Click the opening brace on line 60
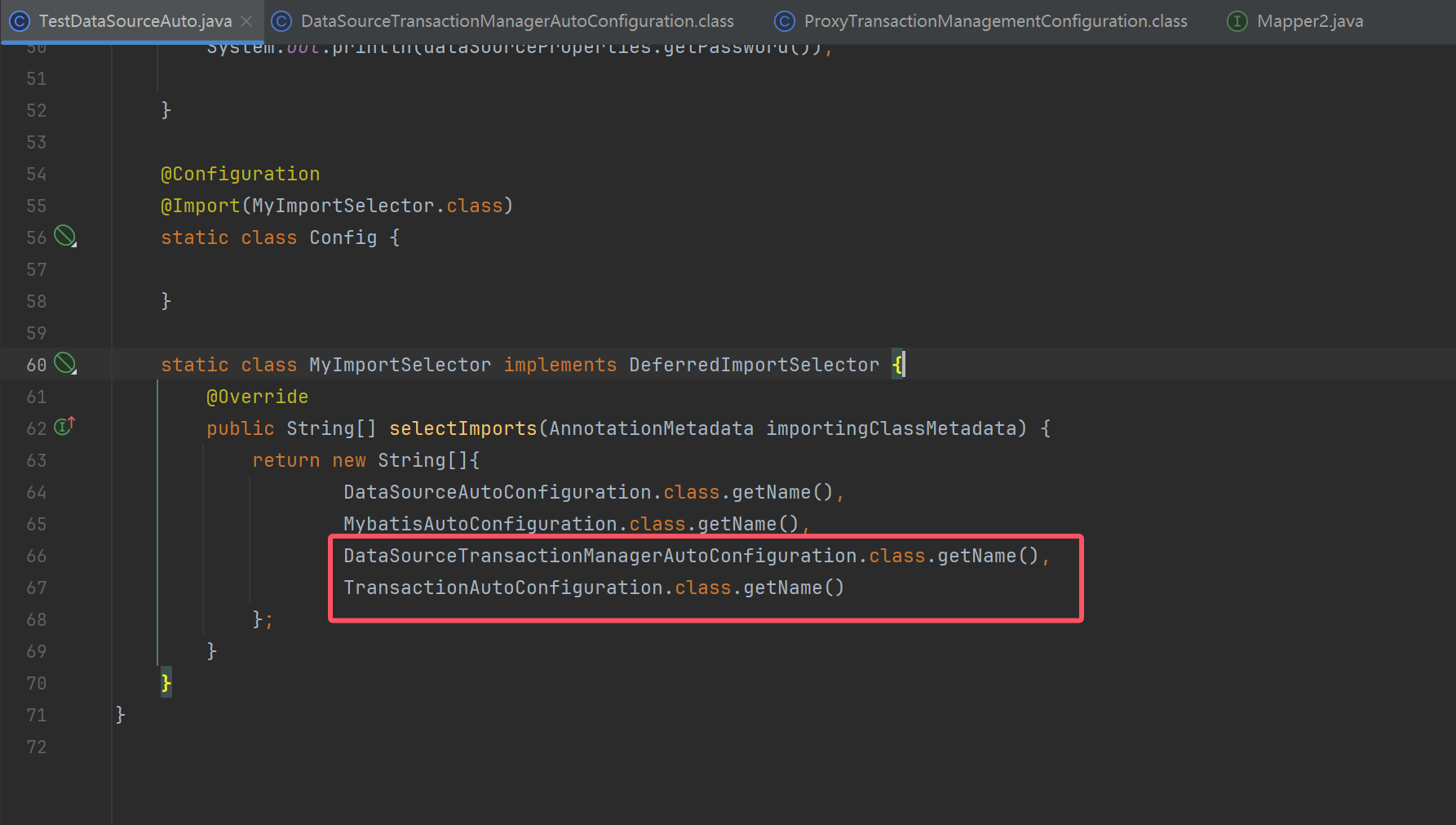This screenshot has height=825, width=1456. [897, 365]
